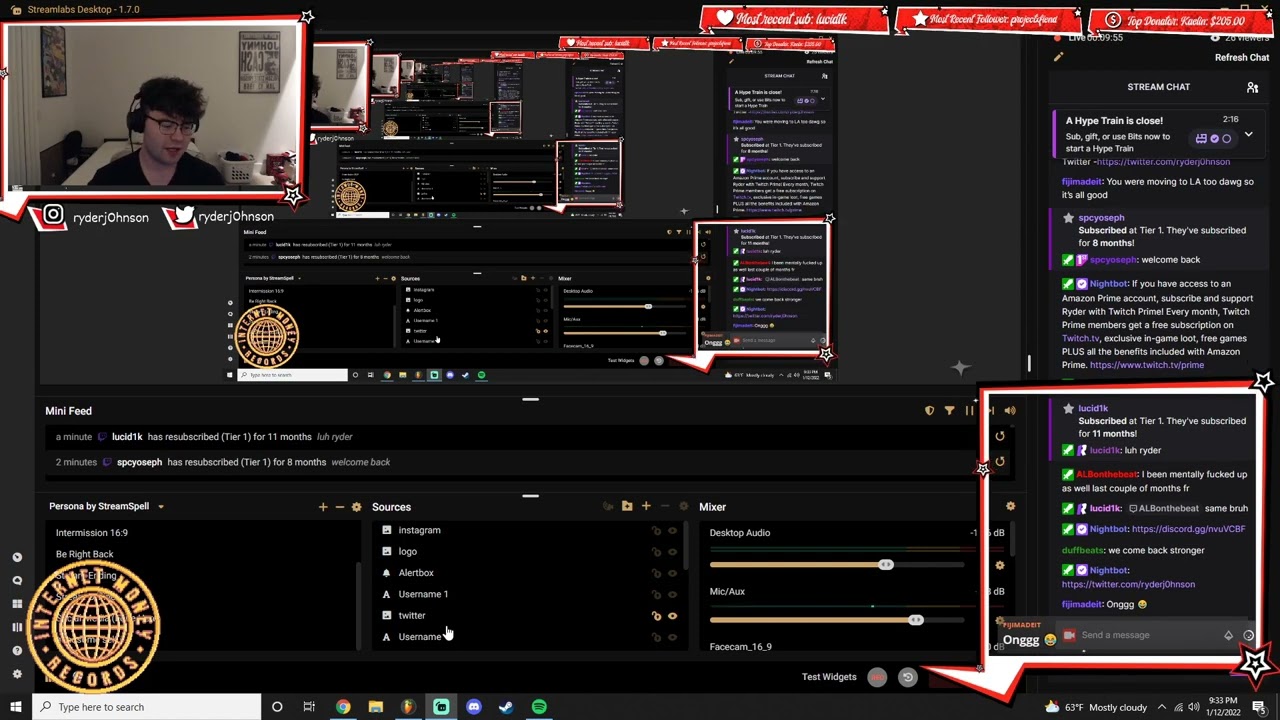This screenshot has width=1280, height=720.
Task: Lock the instagram source
Action: (656, 531)
